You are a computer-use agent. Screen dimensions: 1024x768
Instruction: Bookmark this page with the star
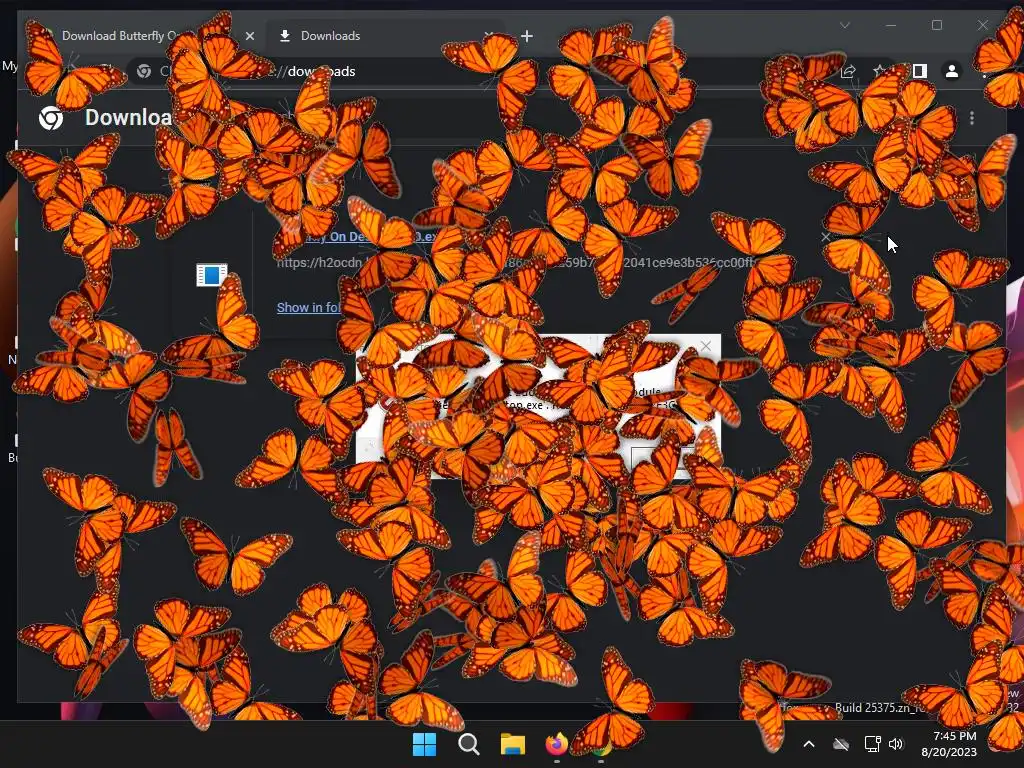coord(879,71)
